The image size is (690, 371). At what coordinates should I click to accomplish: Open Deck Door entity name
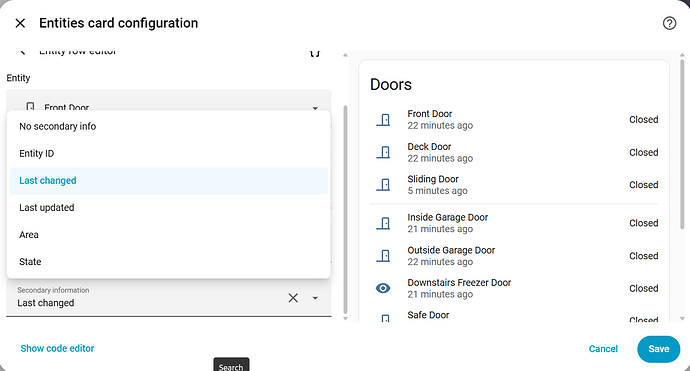[429, 147]
